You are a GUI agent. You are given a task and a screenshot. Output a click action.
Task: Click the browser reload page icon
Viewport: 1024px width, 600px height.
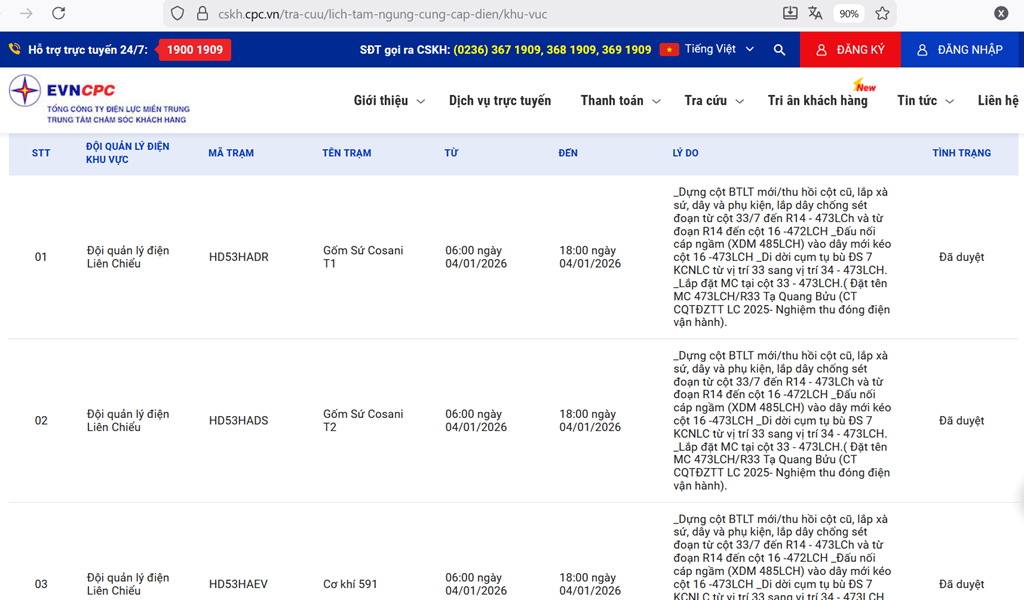[x=59, y=14]
